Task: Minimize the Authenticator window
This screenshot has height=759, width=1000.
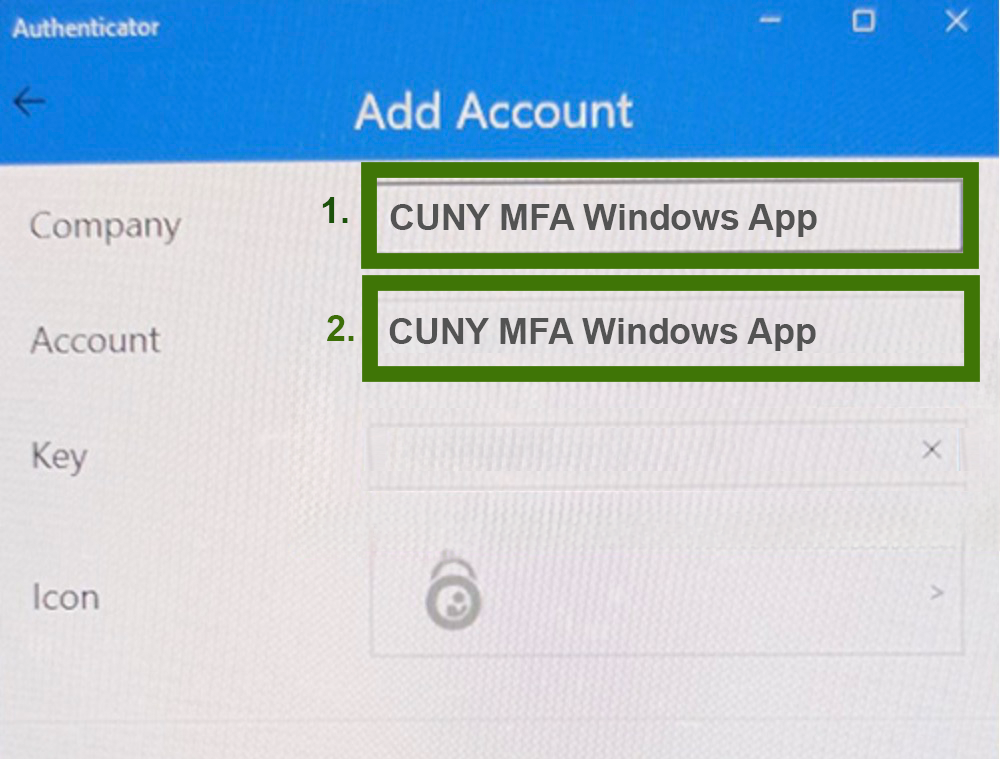Action: click(x=770, y=20)
